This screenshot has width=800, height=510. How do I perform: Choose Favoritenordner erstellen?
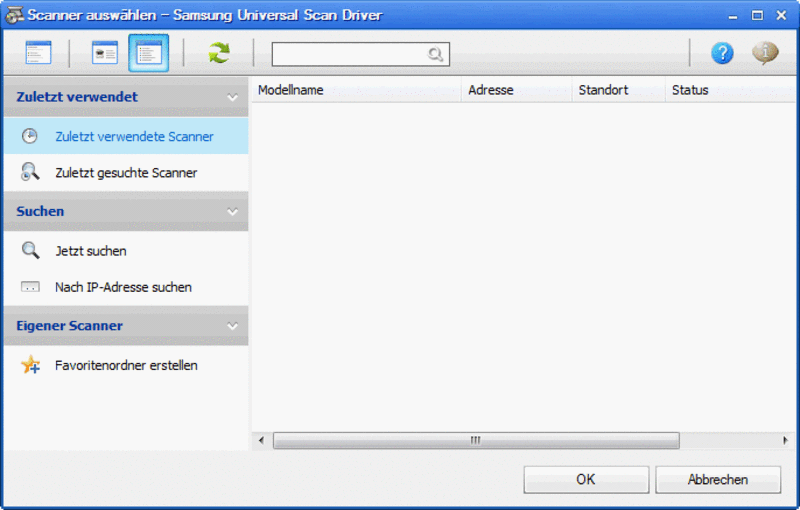(126, 365)
